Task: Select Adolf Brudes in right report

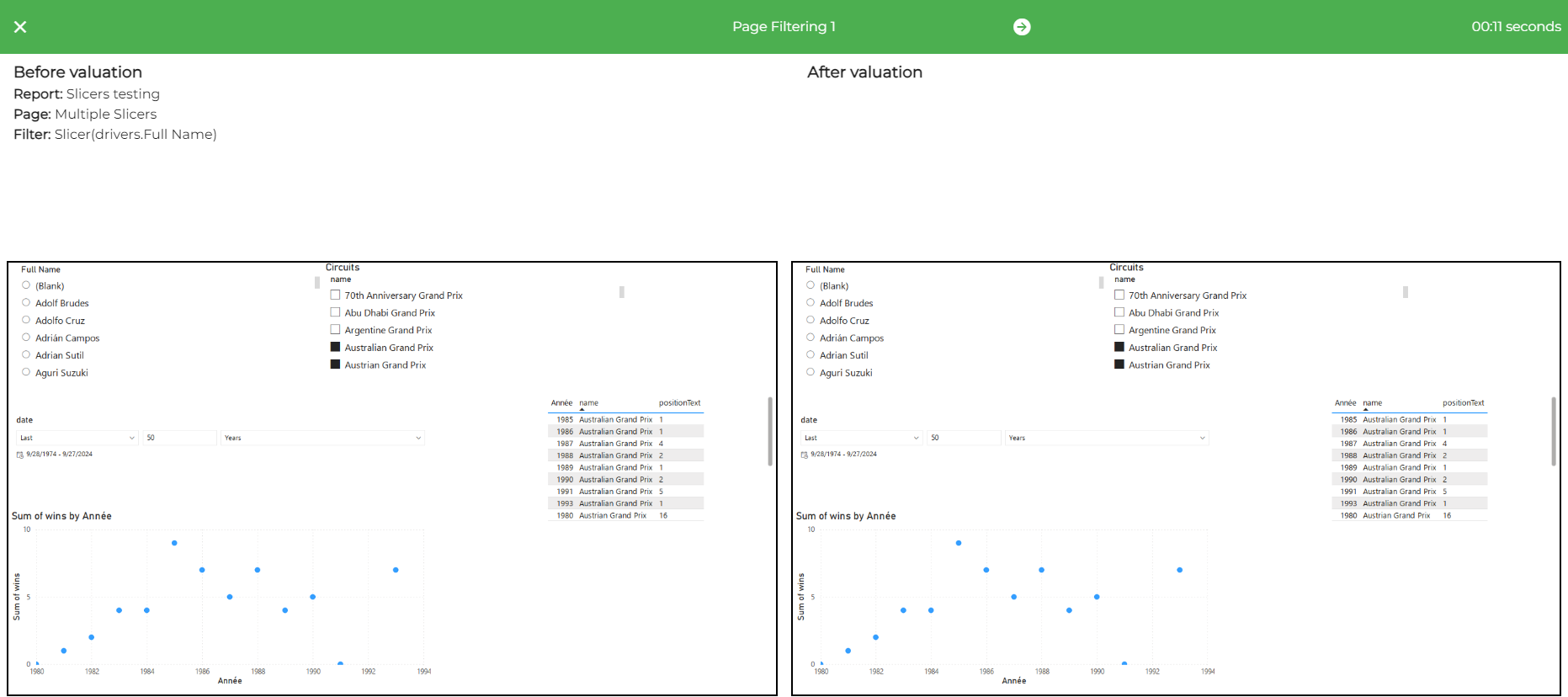Action: click(811, 303)
